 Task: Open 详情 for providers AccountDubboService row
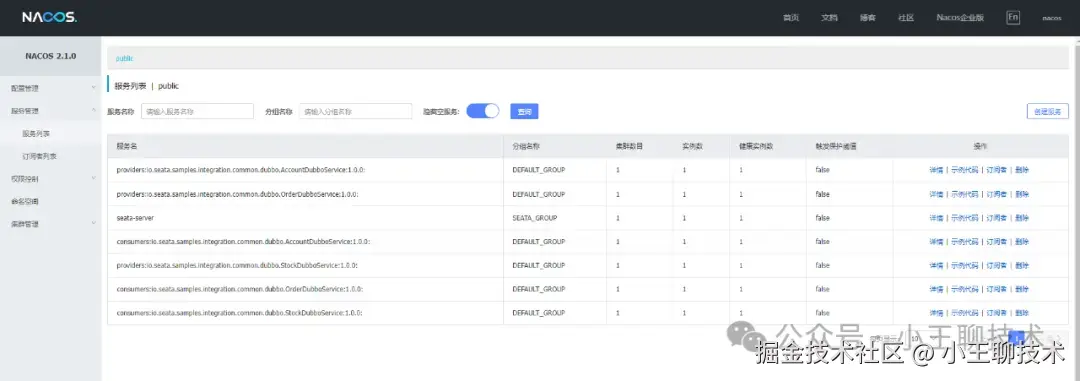(936, 170)
